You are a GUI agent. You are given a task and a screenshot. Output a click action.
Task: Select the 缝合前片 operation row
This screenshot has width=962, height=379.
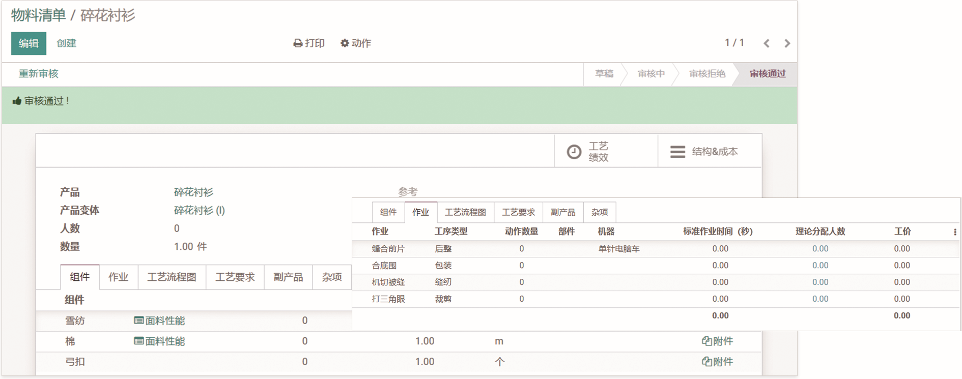[x=656, y=249]
